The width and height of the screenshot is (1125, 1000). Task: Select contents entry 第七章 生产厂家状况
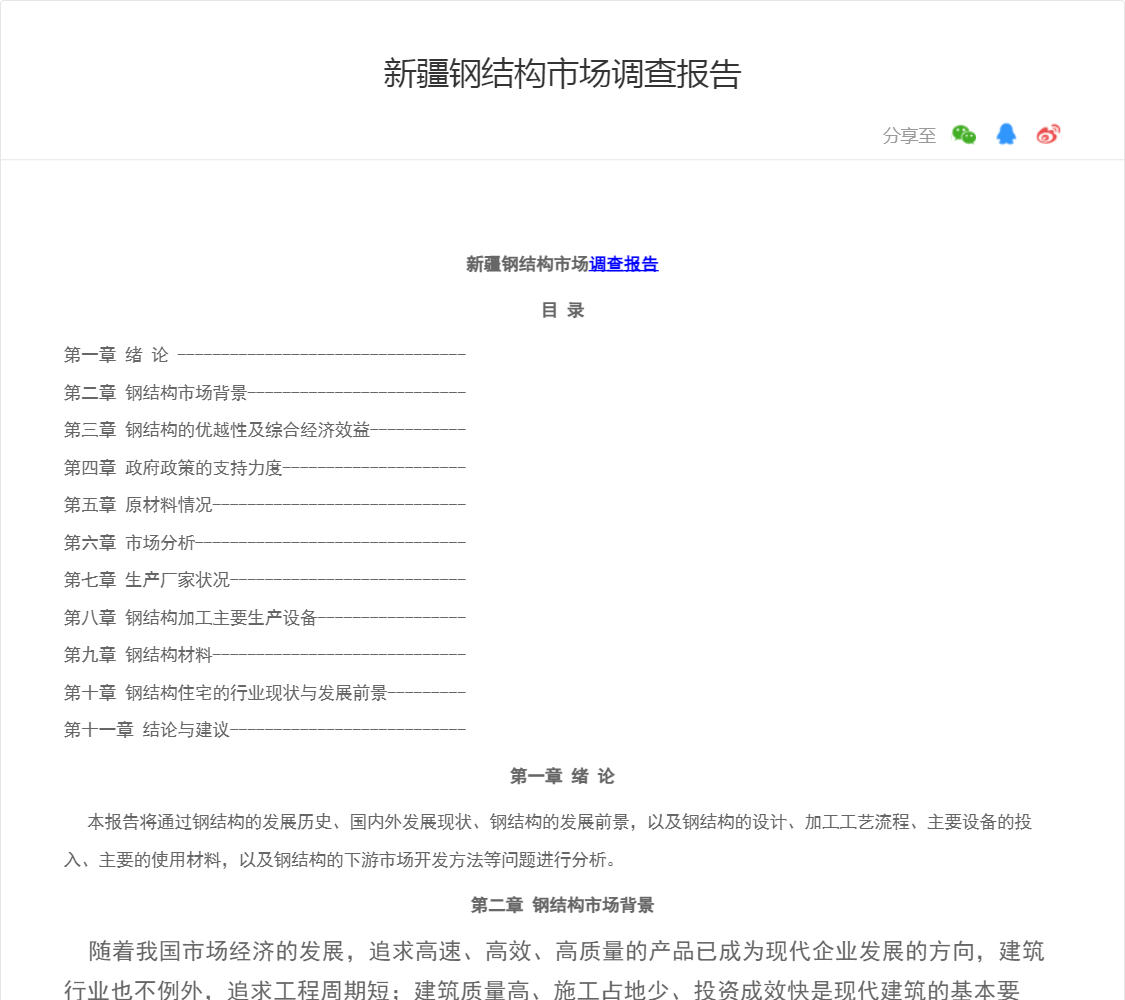(265, 580)
